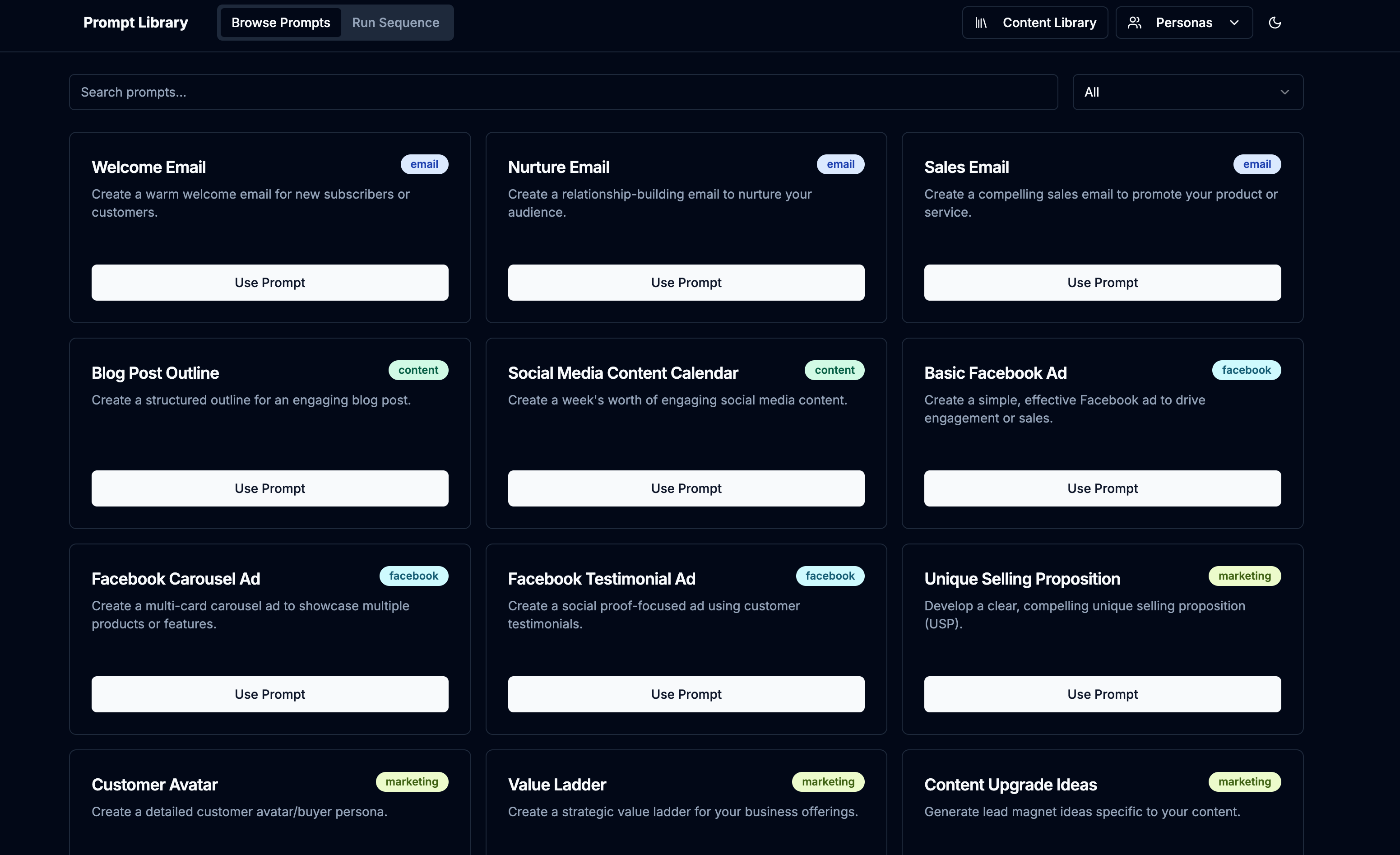Click 'Create a strategic value ladder' description
Viewport: 1400px width, 855px height.
pyautogui.click(x=683, y=812)
